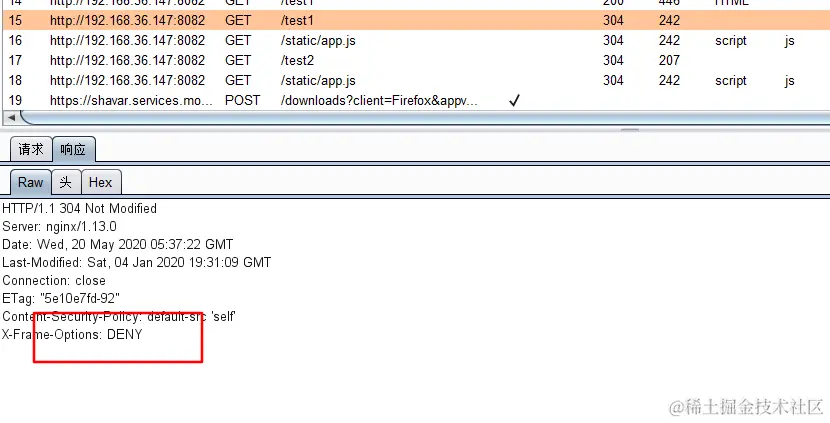This screenshot has height=423, width=830.
Task: Click the 304 status cell in row 15
Action: coord(613,21)
